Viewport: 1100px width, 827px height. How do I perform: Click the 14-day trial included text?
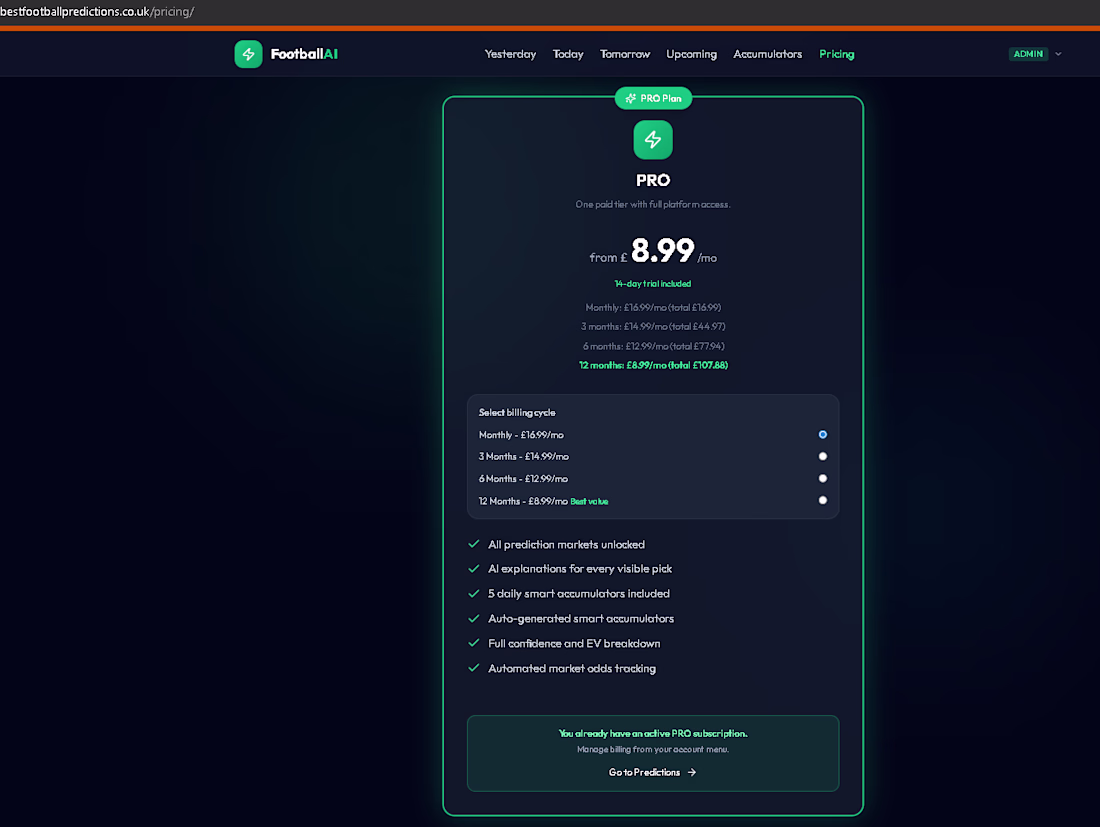click(653, 283)
